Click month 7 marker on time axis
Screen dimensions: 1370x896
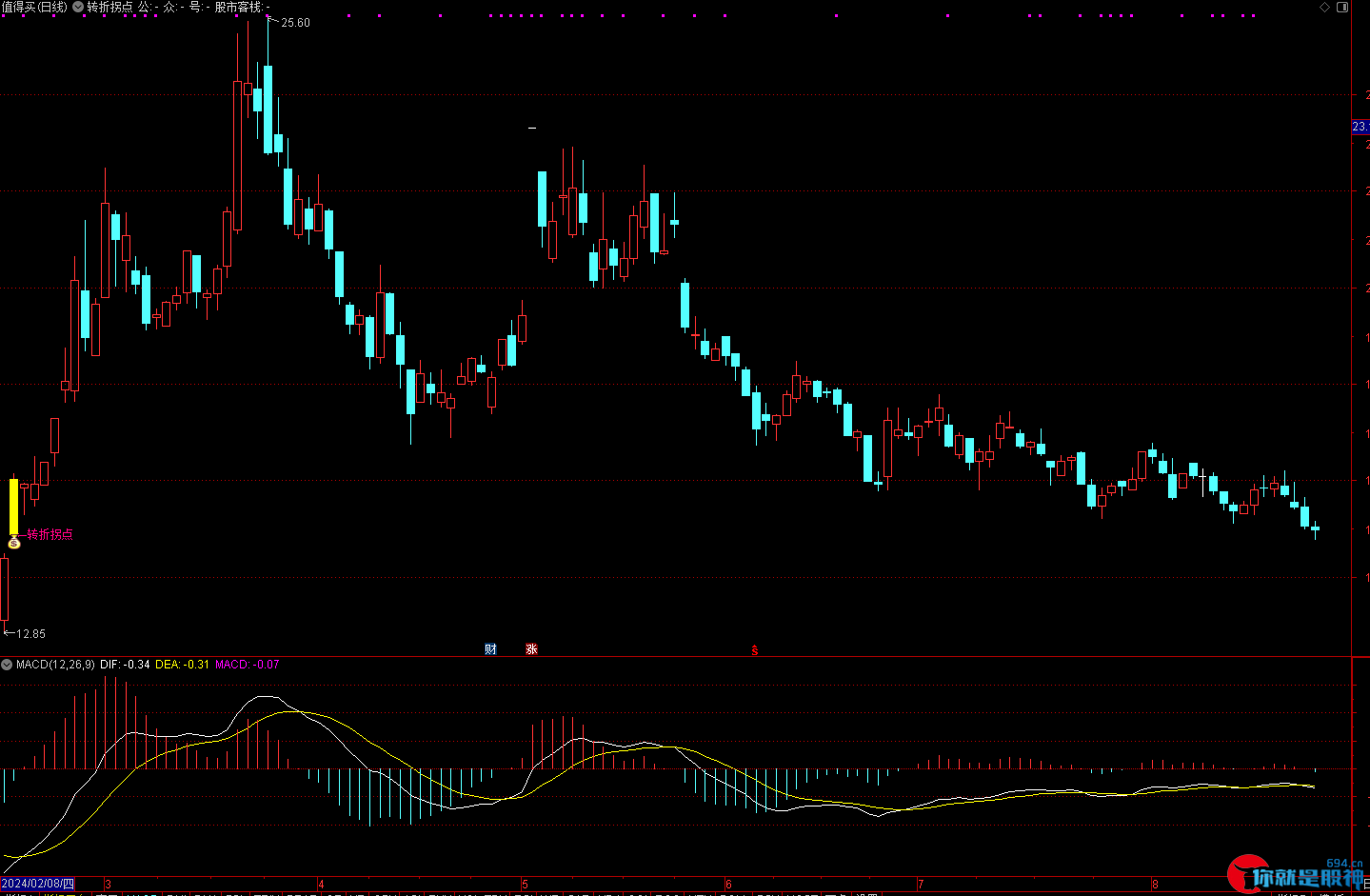click(921, 885)
